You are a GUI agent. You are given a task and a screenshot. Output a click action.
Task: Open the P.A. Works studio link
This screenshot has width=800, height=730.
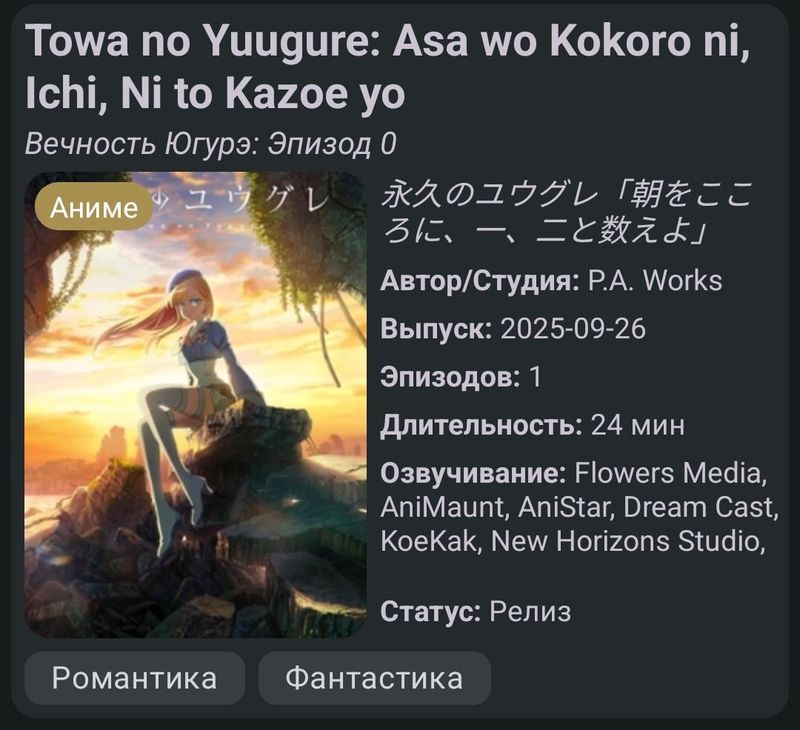coord(655,281)
